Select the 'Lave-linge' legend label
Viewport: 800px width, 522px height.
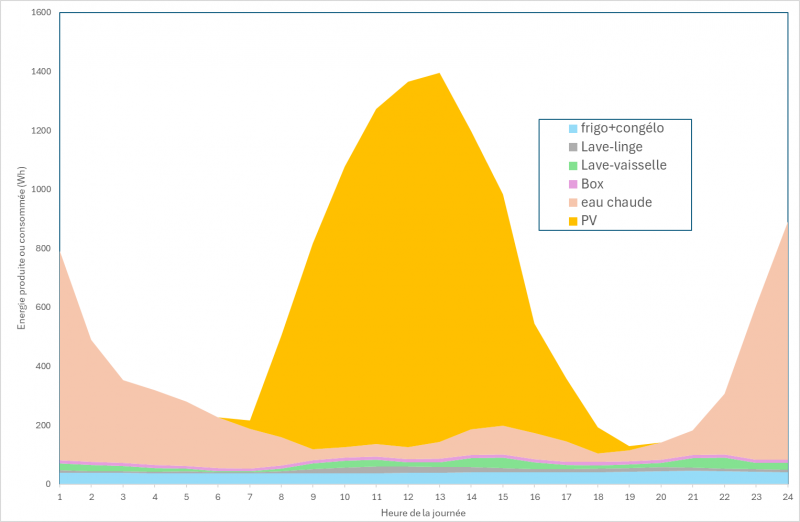pos(611,147)
